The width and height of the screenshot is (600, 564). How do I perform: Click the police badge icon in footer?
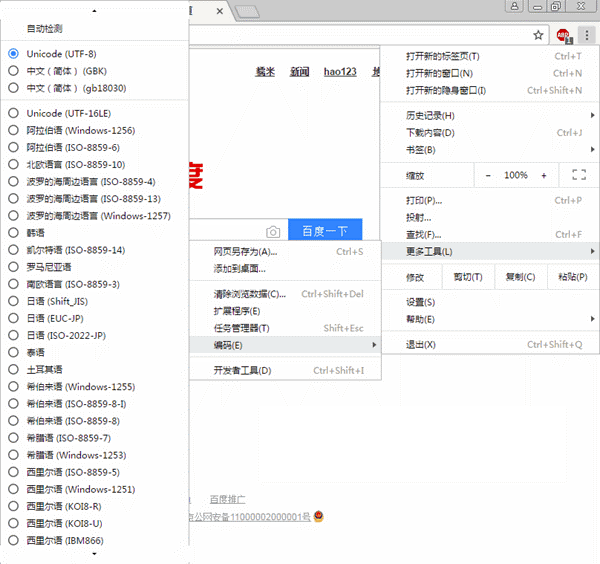(318, 517)
